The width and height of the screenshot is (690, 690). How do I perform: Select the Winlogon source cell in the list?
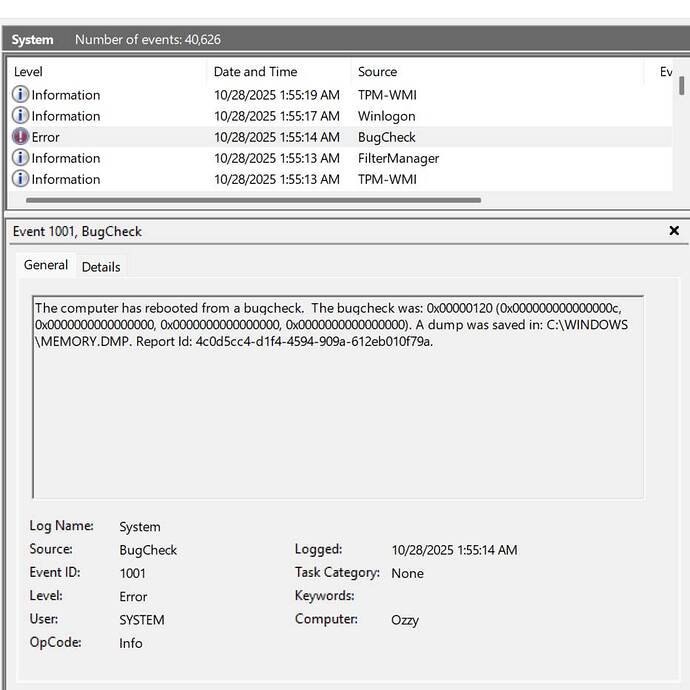386,116
